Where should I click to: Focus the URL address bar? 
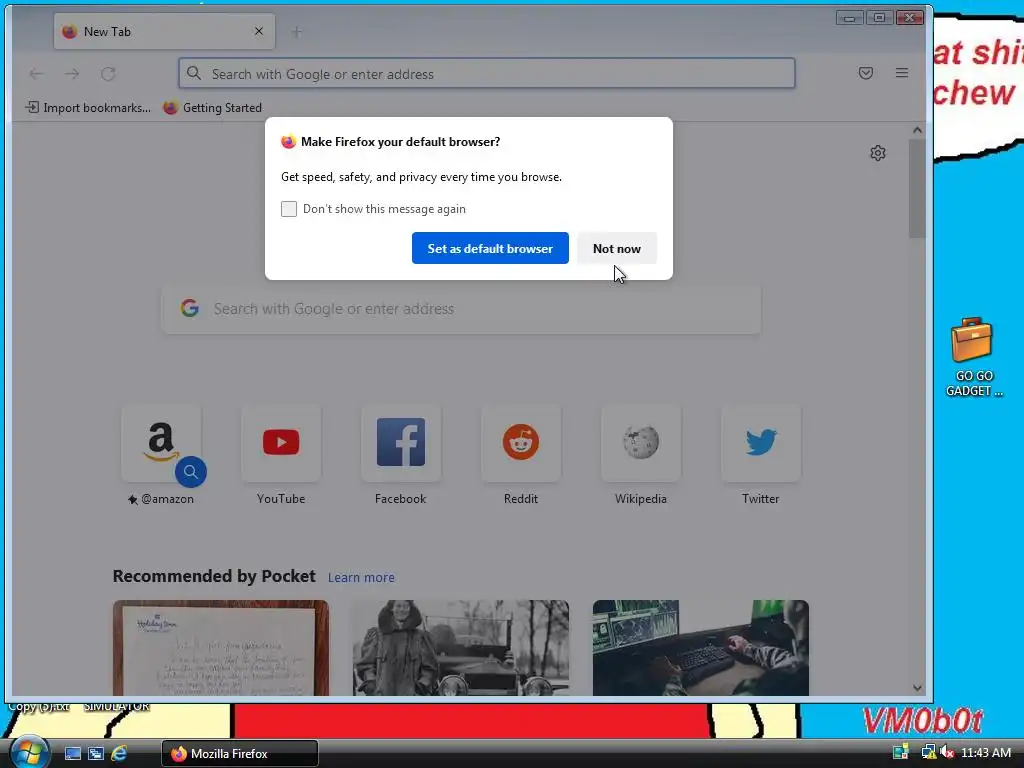click(487, 73)
